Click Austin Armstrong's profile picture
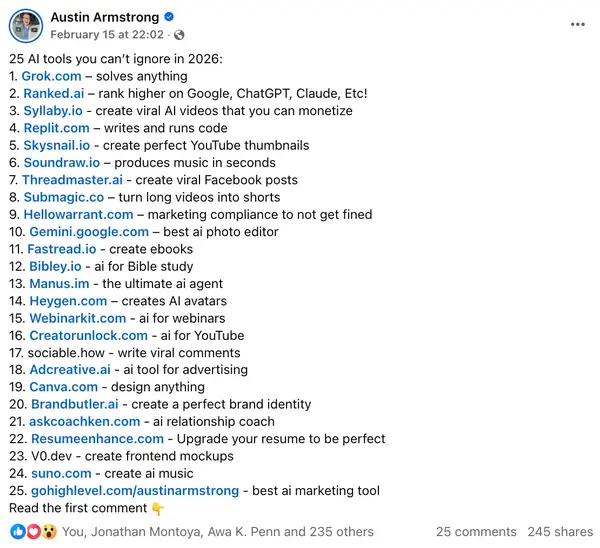The width and height of the screenshot is (600, 548). pos(26,26)
